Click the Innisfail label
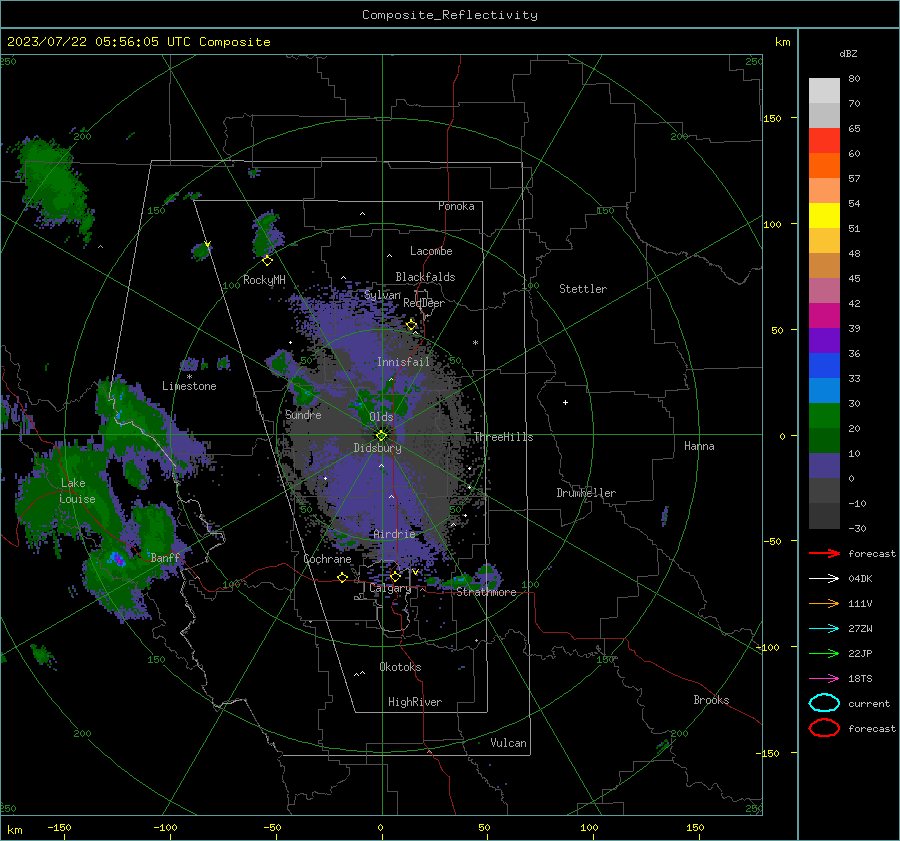 403,362
